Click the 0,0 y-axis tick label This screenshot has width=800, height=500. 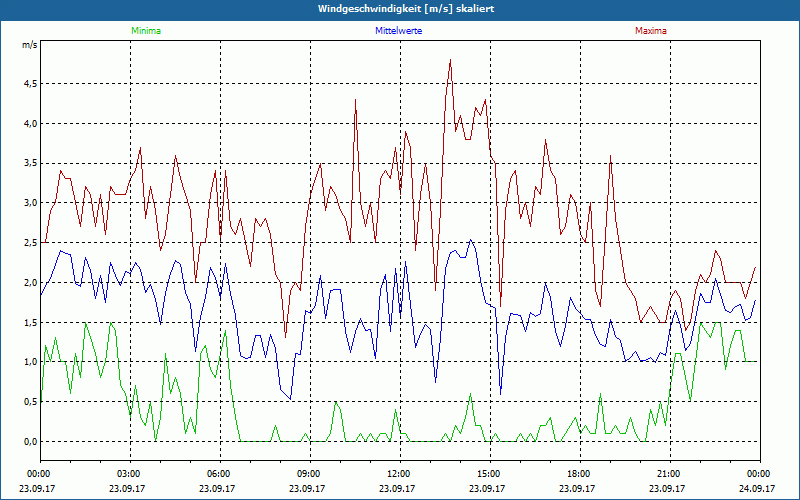29,442
